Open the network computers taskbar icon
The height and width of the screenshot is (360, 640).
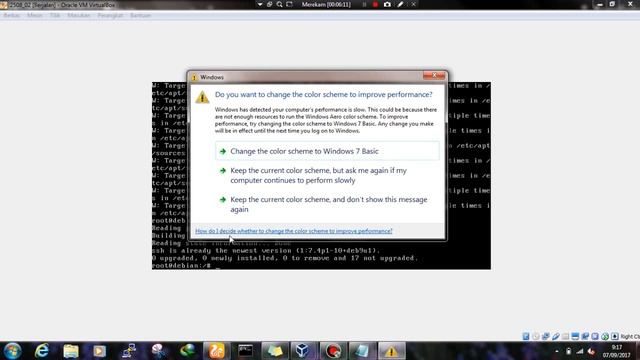[x=129, y=351]
